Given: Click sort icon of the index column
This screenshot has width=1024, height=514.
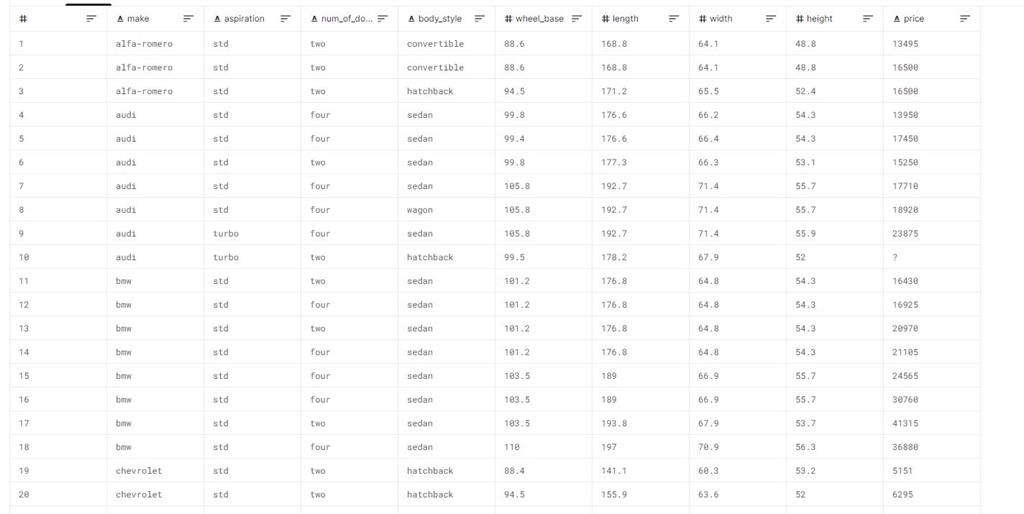Looking at the screenshot, I should (92, 19).
